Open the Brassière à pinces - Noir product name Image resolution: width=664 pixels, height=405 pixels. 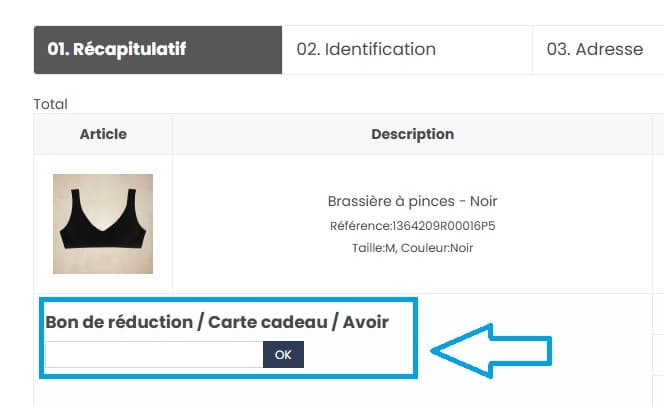tap(412, 201)
